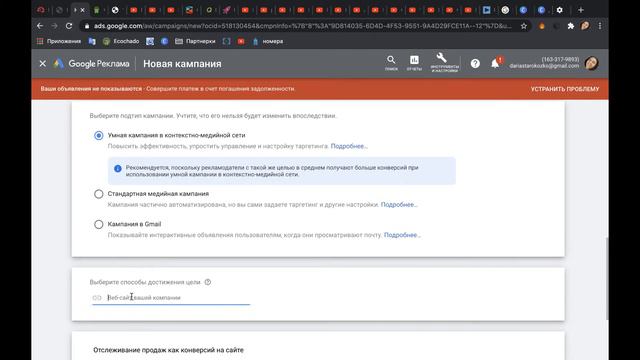This screenshot has height=360, width=640.
Task: Reload the current page
Action: (x=69, y=26)
